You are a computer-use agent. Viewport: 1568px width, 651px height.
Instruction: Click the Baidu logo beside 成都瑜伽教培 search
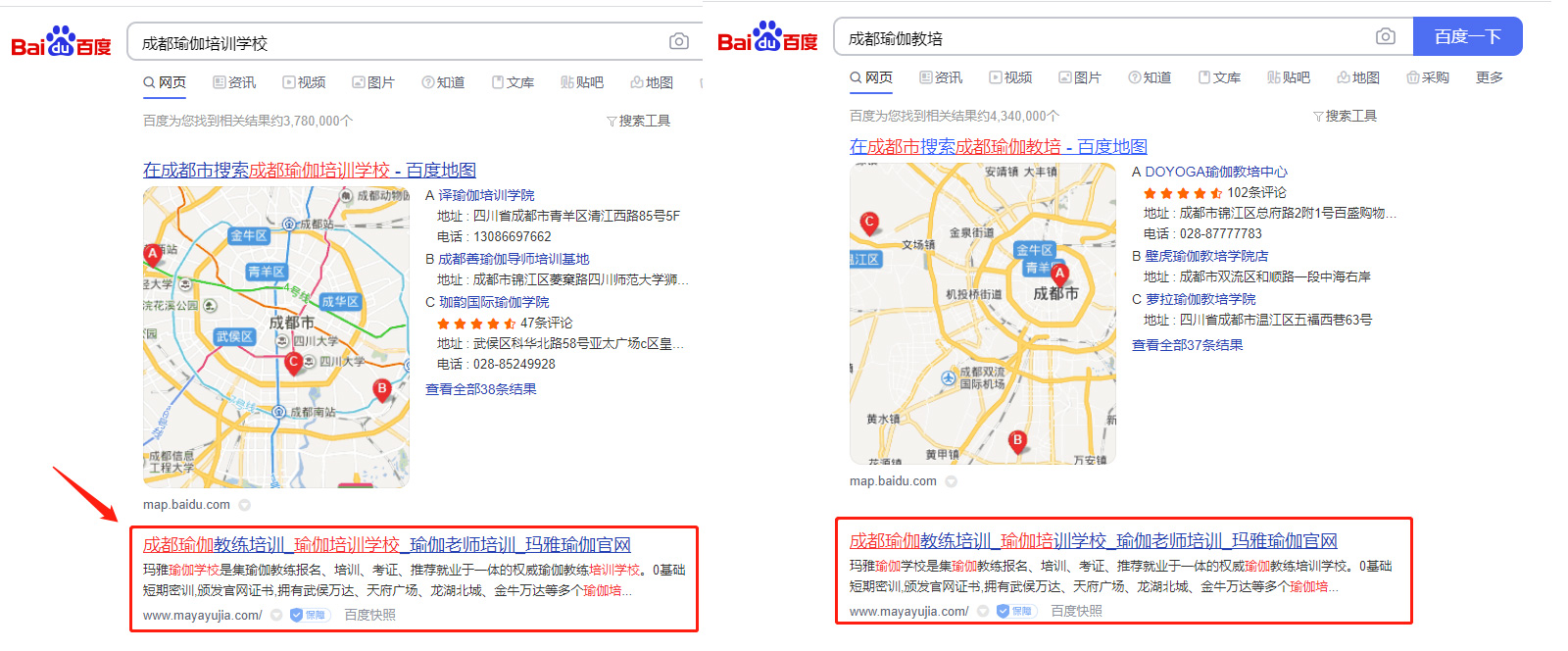point(767,38)
